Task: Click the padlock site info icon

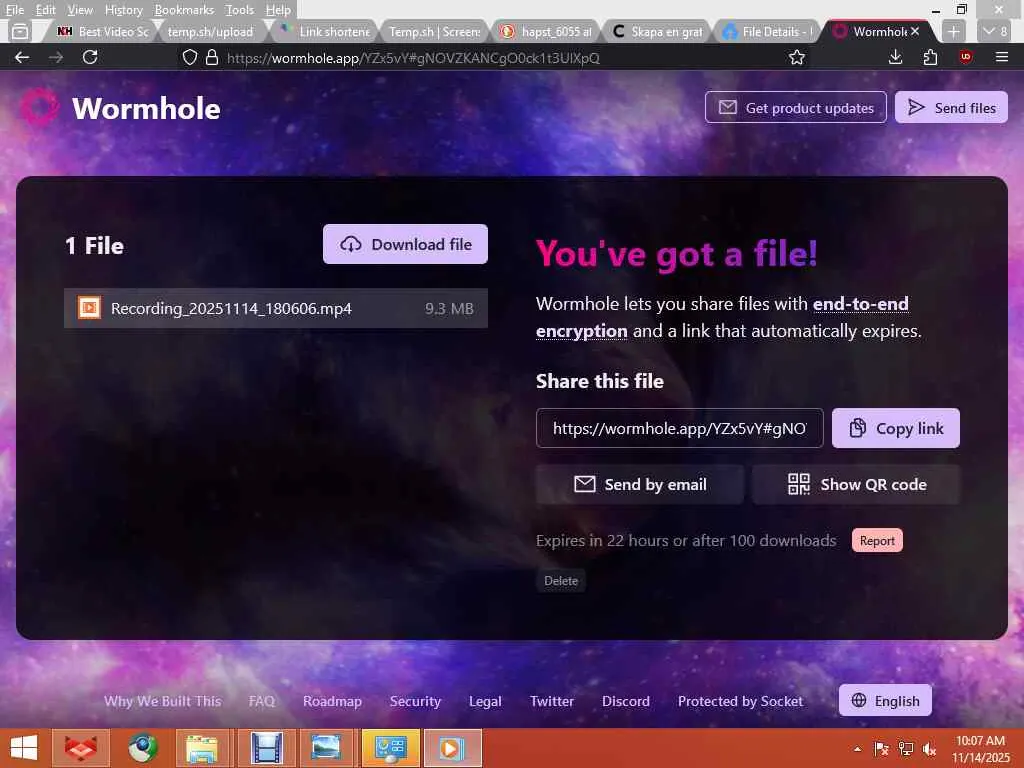Action: (x=212, y=57)
